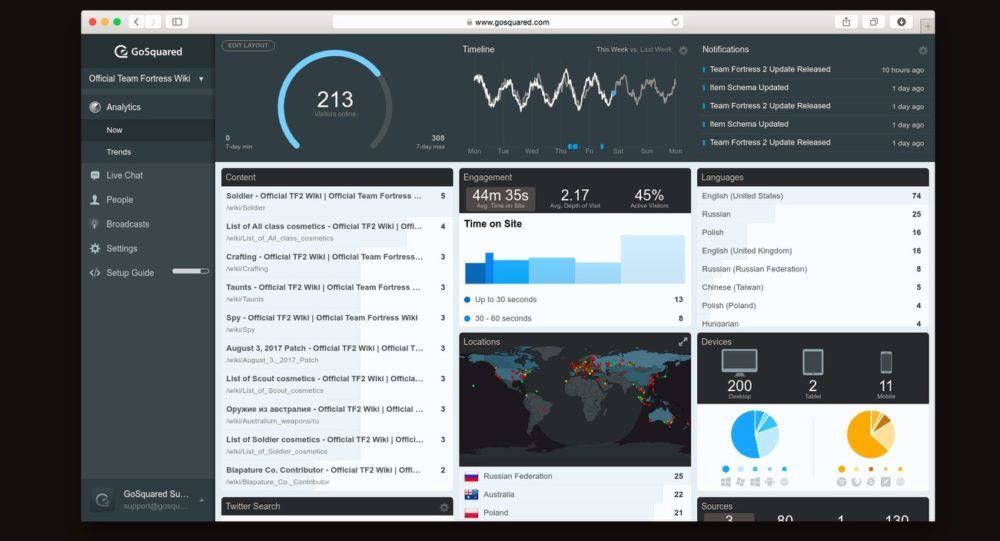Expand the Analytics sidebar section
The image size is (1000, 541).
pos(123,107)
